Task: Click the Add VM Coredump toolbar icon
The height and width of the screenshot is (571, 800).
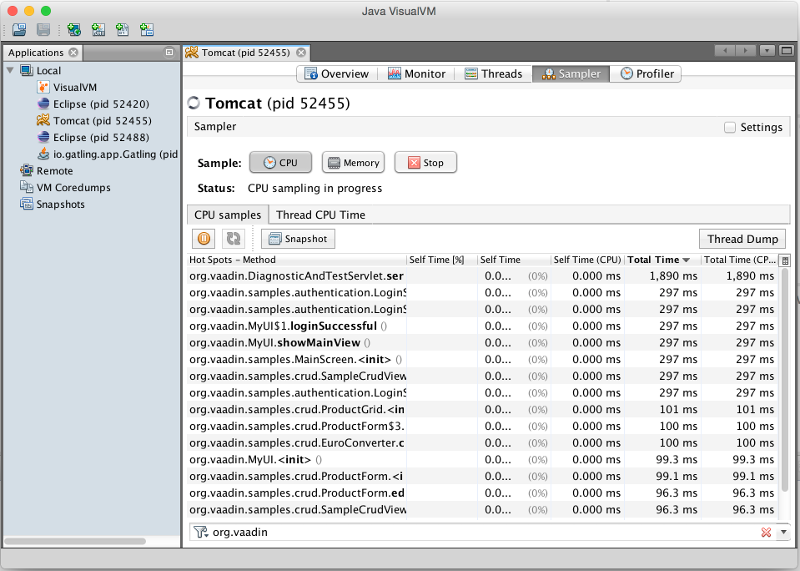Action: (x=122, y=30)
